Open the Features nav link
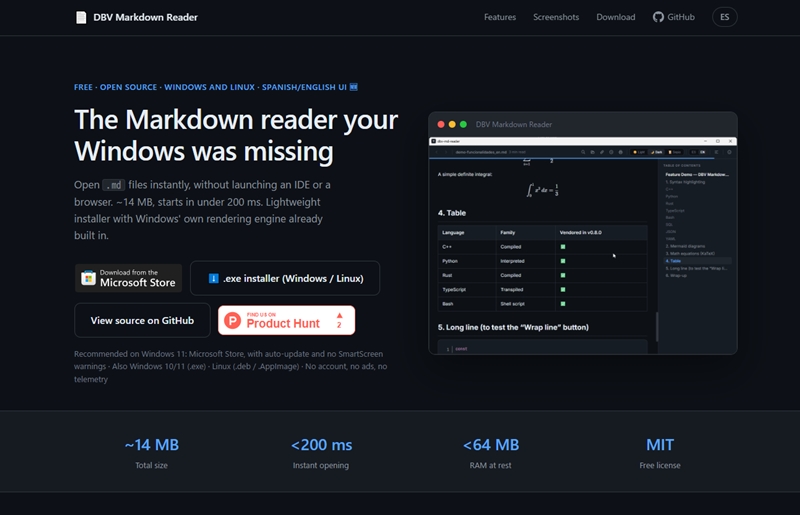 [x=499, y=17]
